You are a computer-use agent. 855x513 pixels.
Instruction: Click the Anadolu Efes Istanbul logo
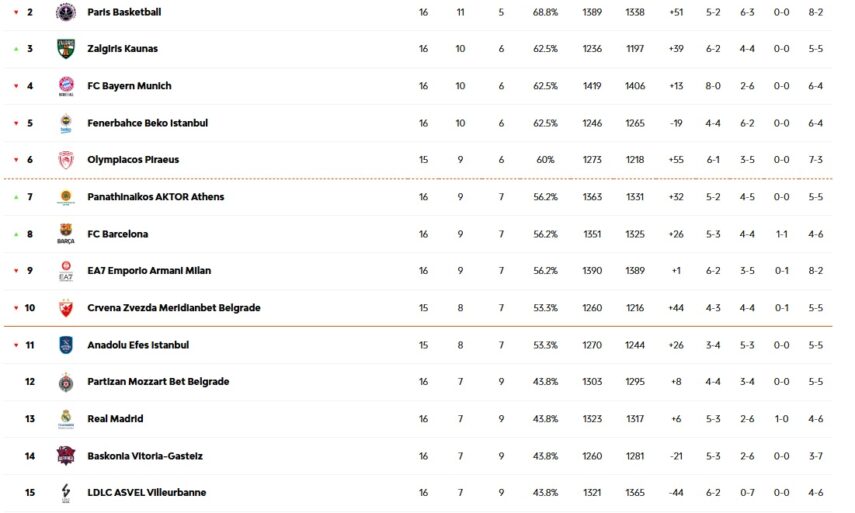(x=66, y=345)
